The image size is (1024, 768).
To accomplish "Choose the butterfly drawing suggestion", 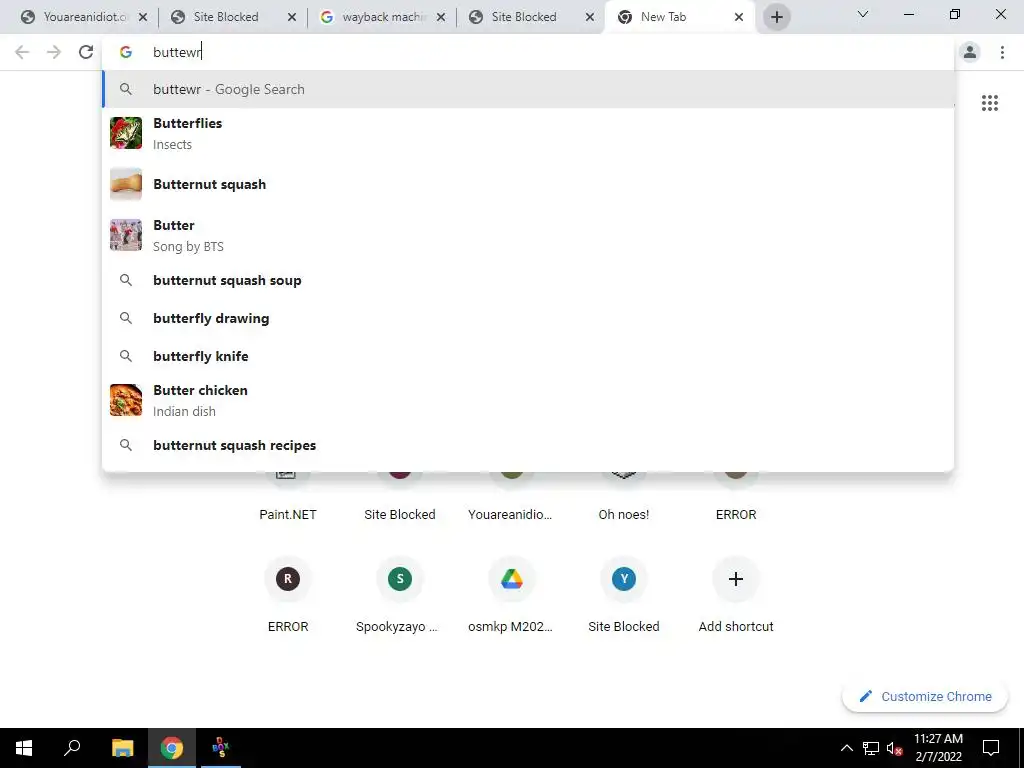I will [528, 318].
